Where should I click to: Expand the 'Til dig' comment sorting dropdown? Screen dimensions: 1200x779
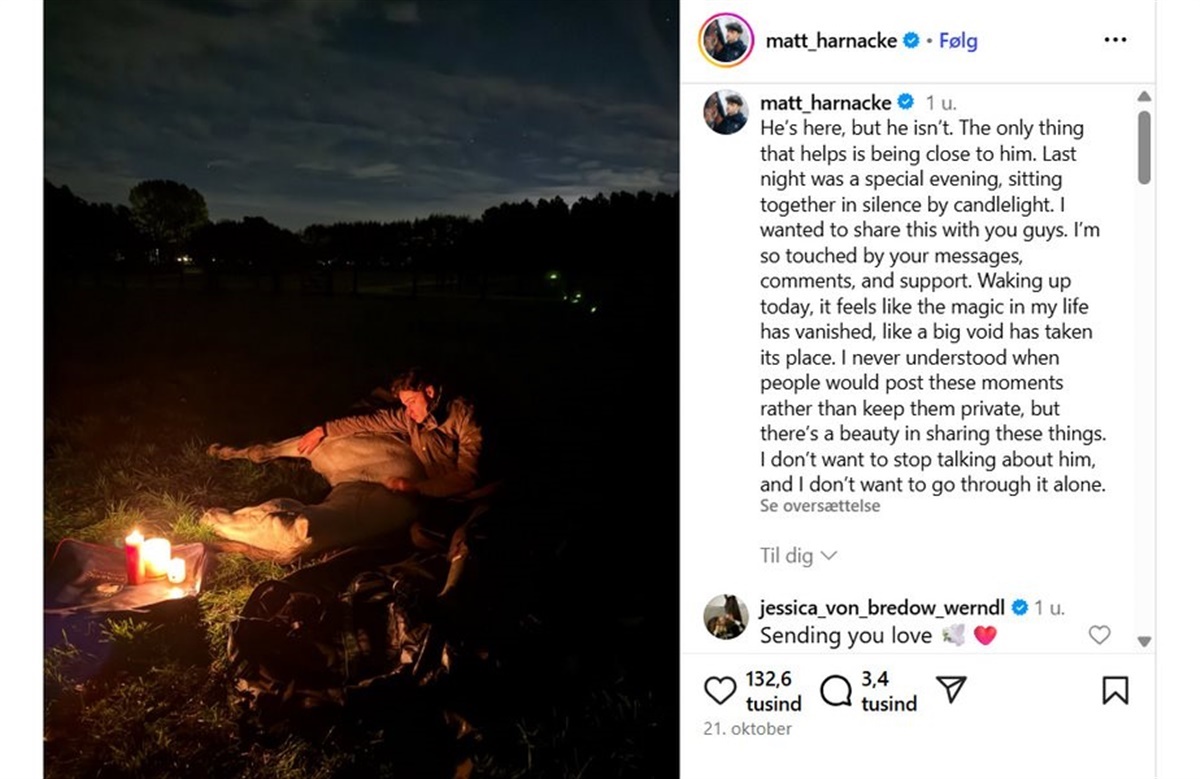pyautogui.click(x=798, y=556)
